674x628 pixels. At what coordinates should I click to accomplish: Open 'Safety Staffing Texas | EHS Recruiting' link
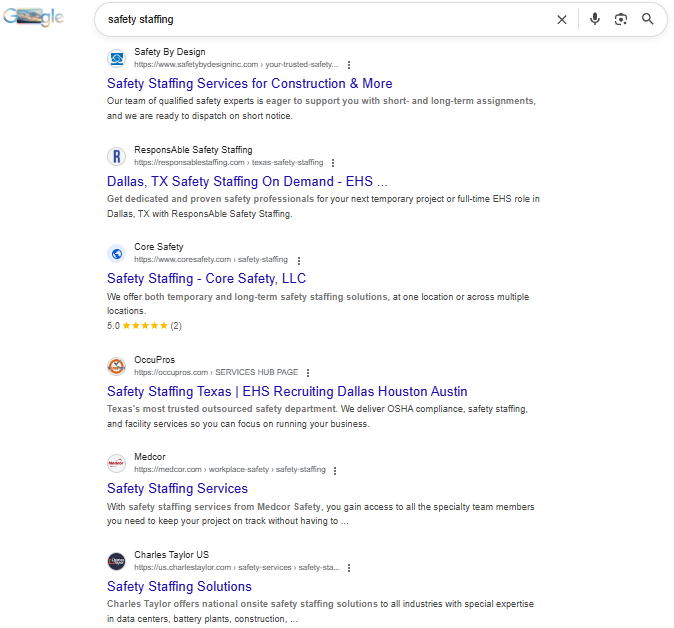click(x=287, y=392)
